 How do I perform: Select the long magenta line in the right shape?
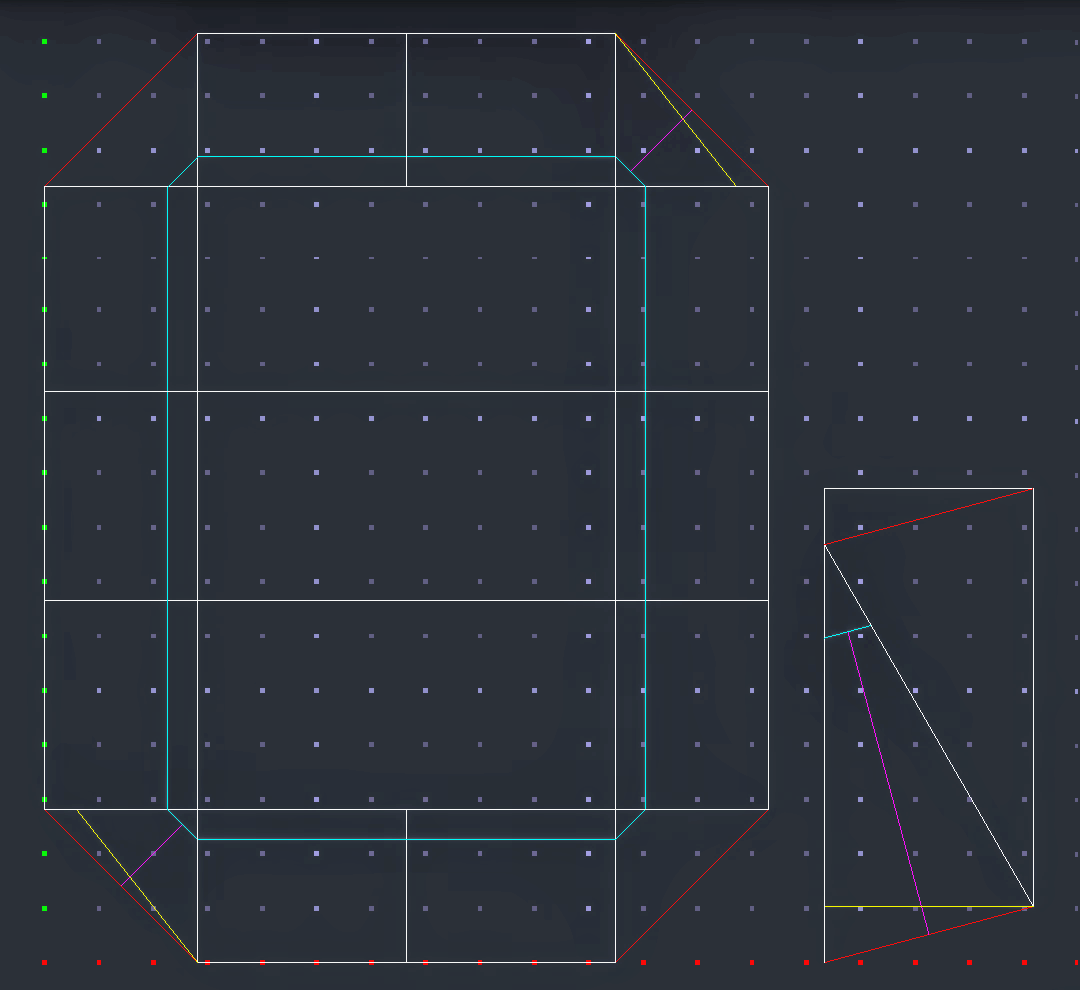(x=888, y=782)
